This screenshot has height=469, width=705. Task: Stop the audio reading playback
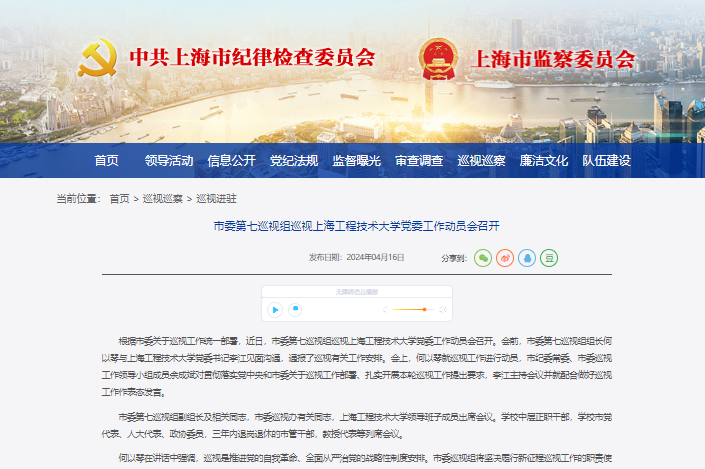296,310
